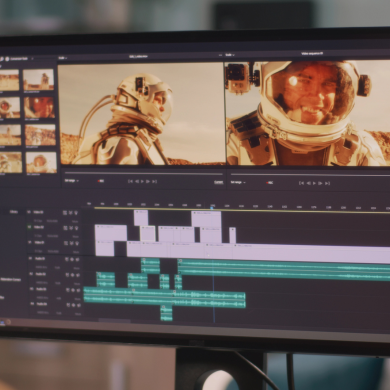This screenshot has width=390, height=390.
Task: Open the bottom-right smiling astronaut thumbnail
Action: pos(41,163)
